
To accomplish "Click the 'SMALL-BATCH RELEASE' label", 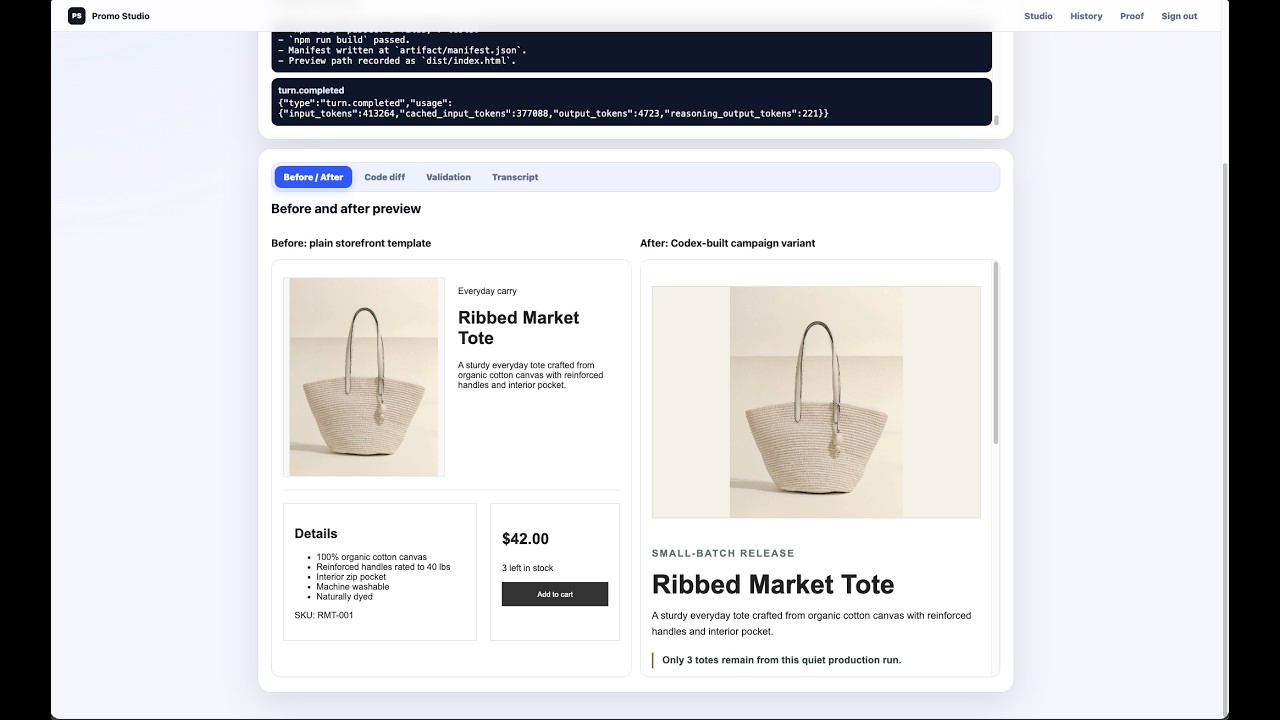I will [723, 553].
